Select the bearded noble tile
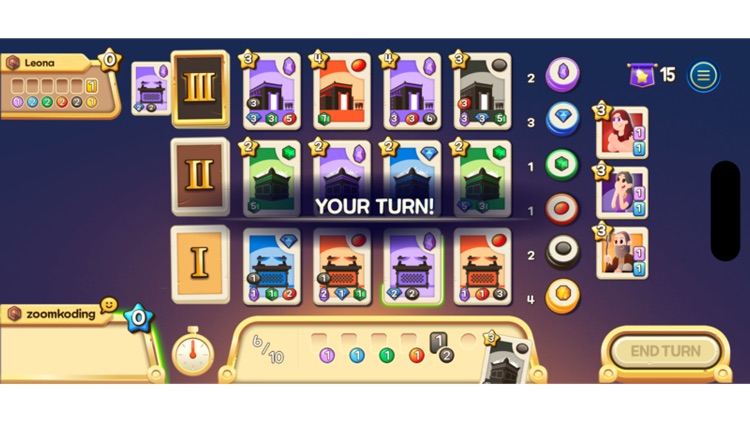 coord(622,253)
